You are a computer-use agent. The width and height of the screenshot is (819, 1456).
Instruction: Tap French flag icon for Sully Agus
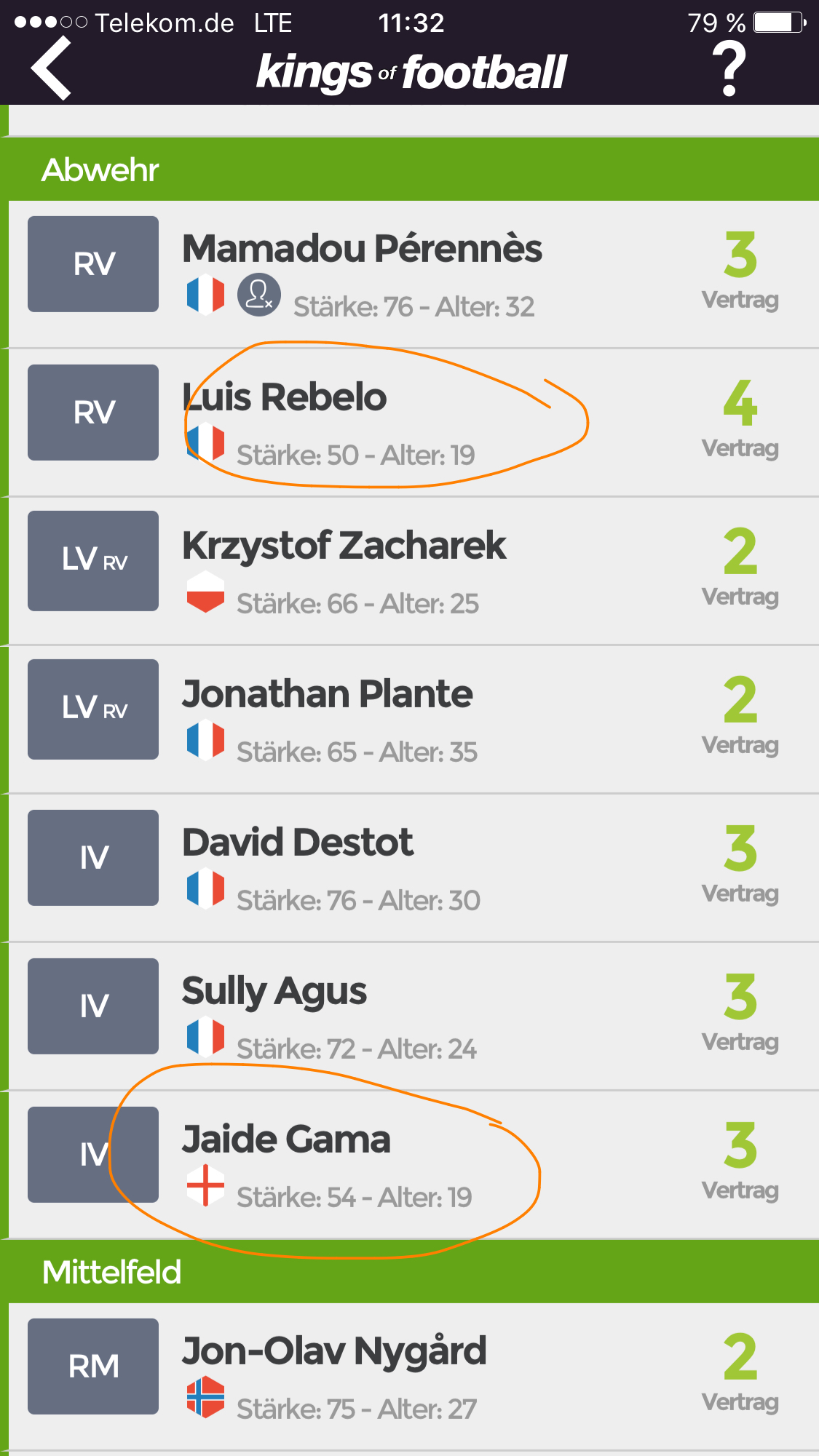pyautogui.click(x=205, y=1036)
